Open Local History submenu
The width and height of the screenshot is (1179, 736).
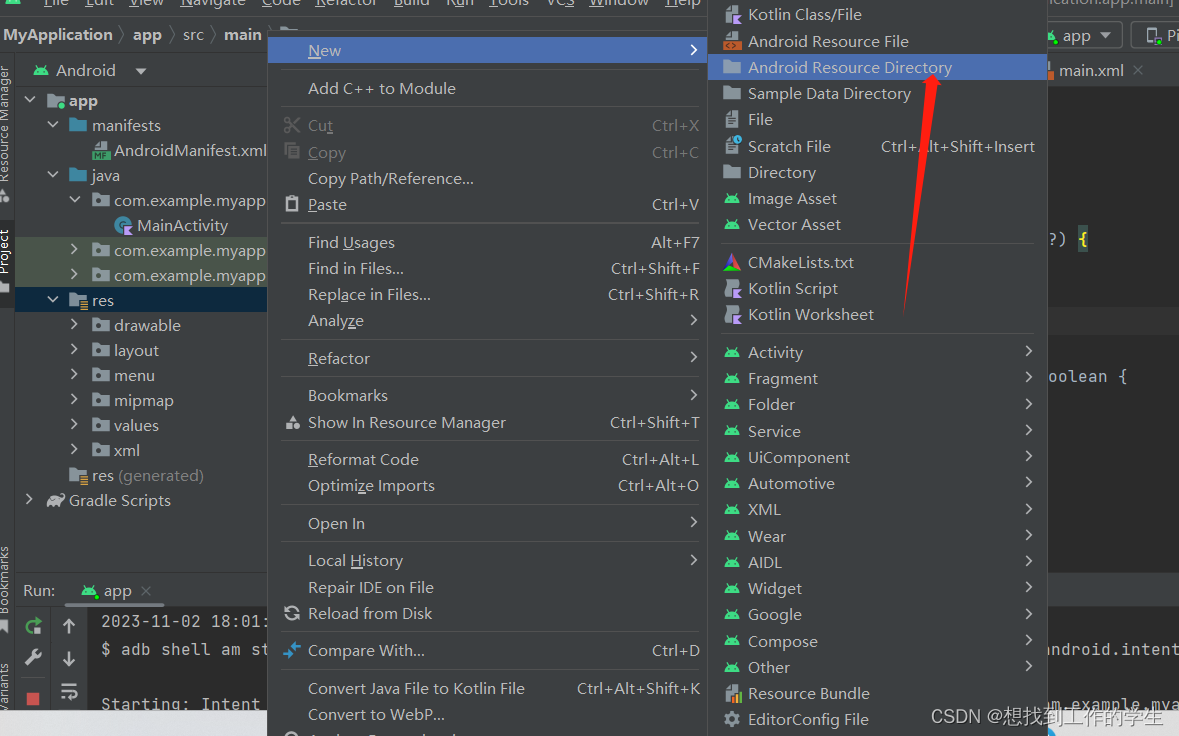487,561
